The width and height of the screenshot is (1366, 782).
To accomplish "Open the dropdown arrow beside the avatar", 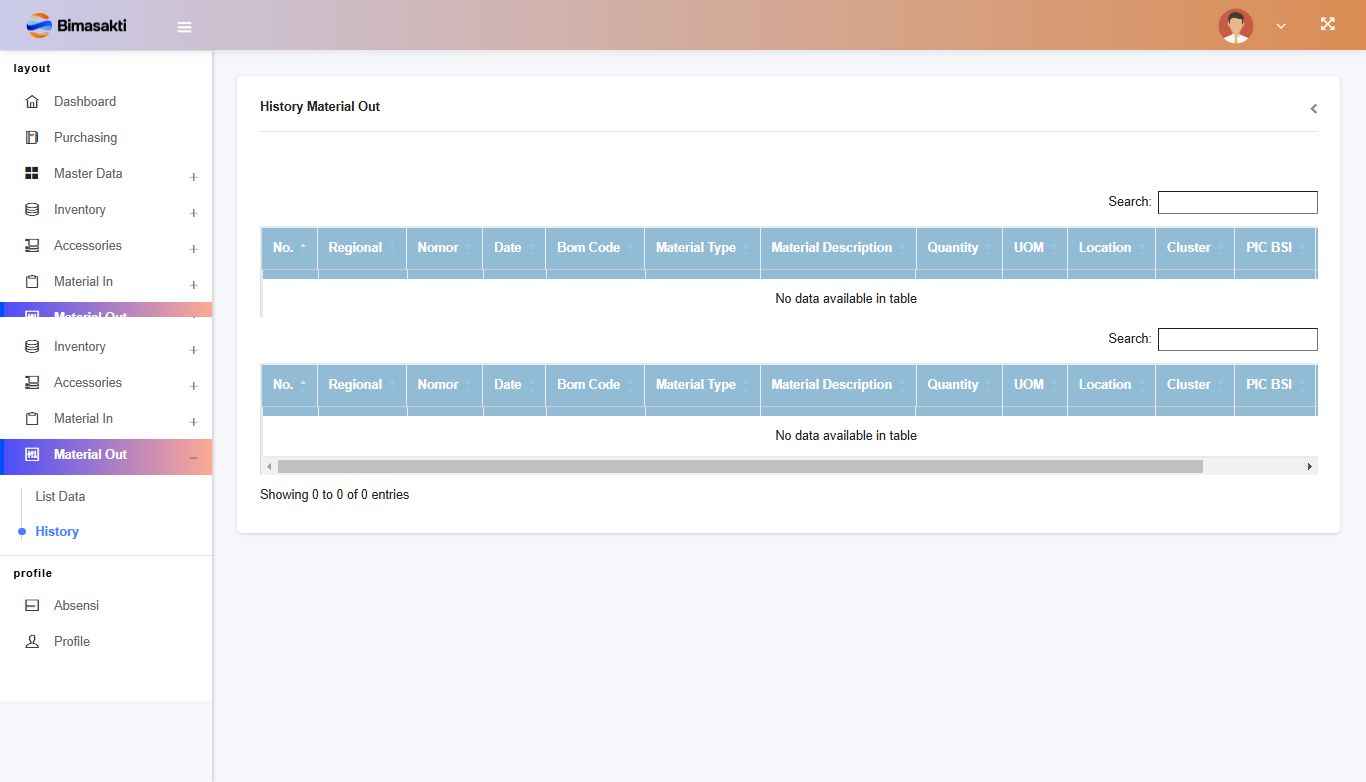I will pyautogui.click(x=1280, y=26).
